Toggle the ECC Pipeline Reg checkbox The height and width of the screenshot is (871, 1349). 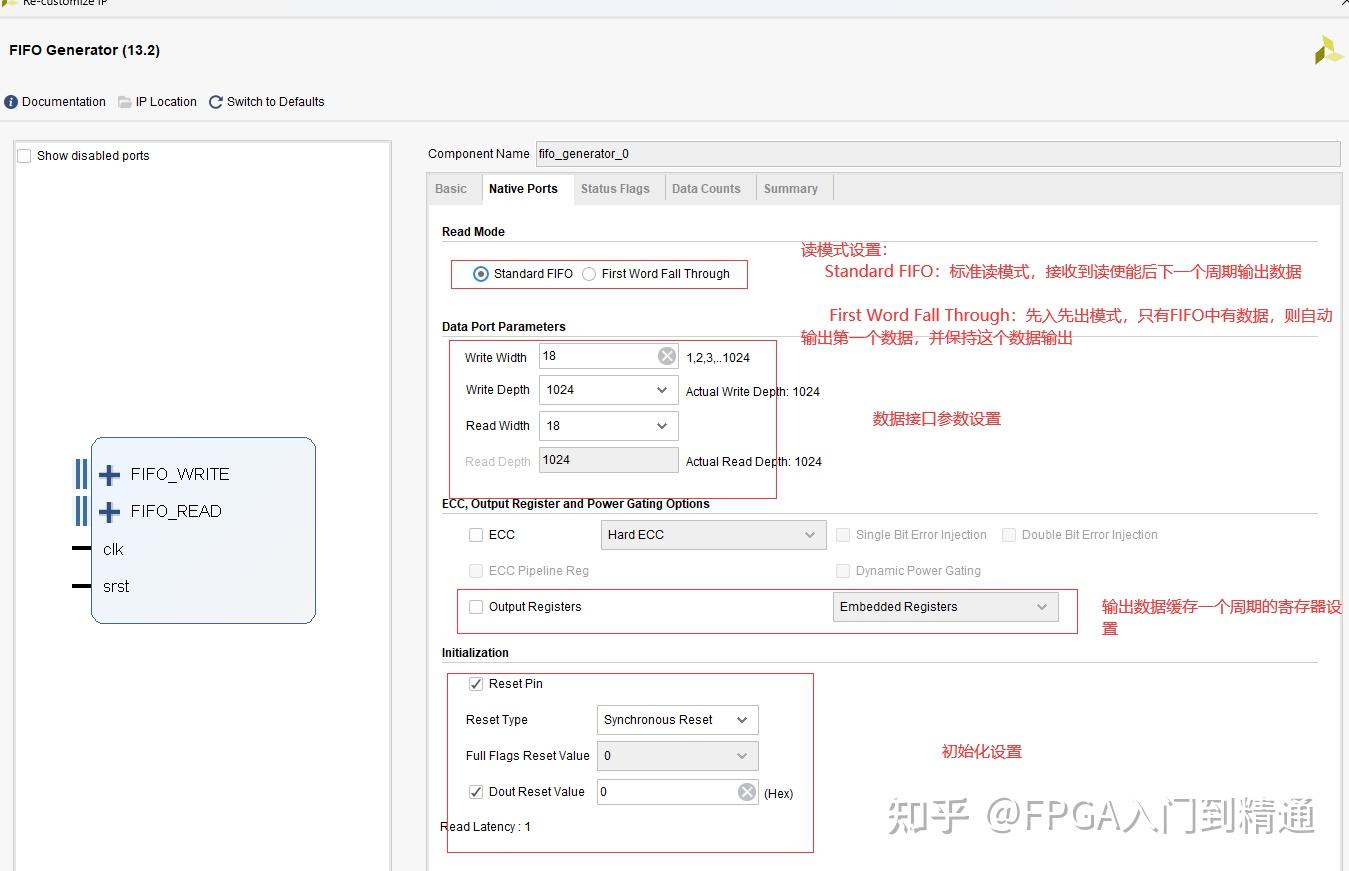click(476, 571)
